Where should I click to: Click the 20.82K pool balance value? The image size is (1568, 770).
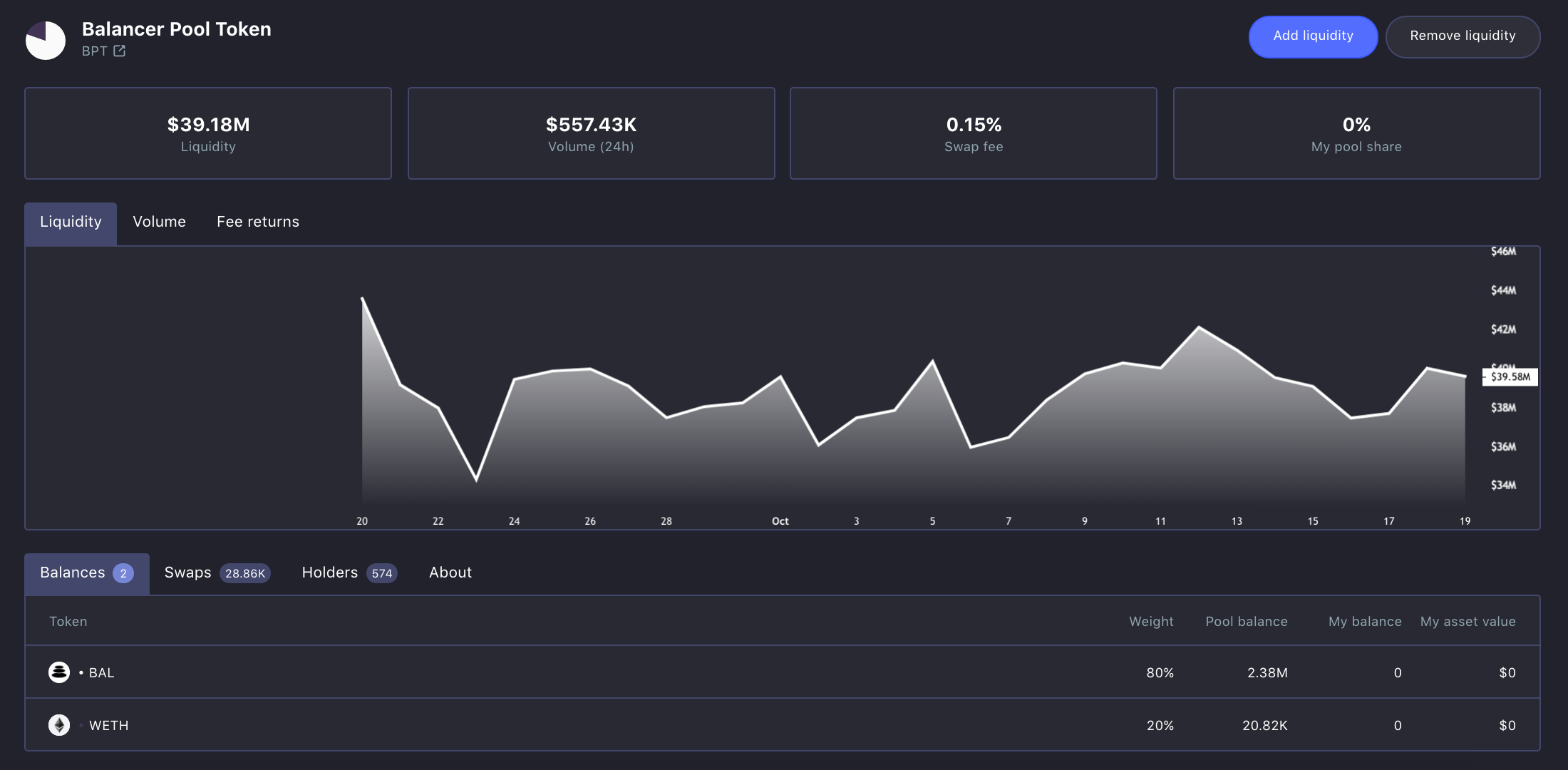tap(1264, 725)
